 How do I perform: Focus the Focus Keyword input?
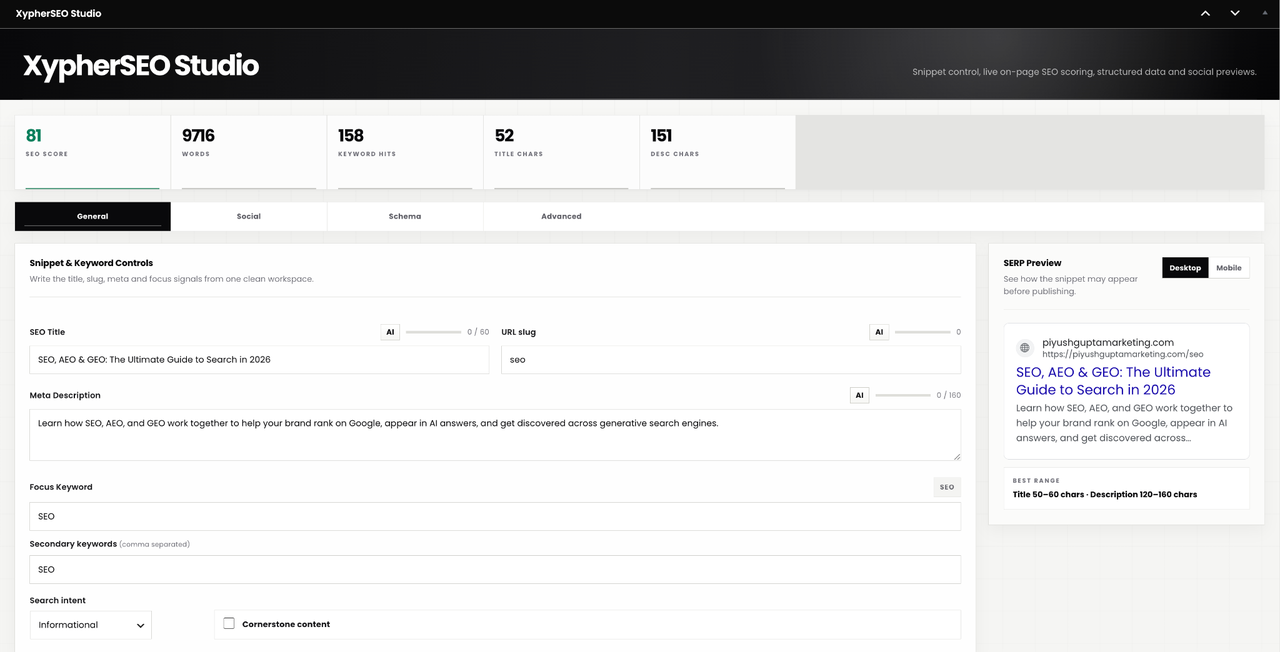click(x=495, y=516)
